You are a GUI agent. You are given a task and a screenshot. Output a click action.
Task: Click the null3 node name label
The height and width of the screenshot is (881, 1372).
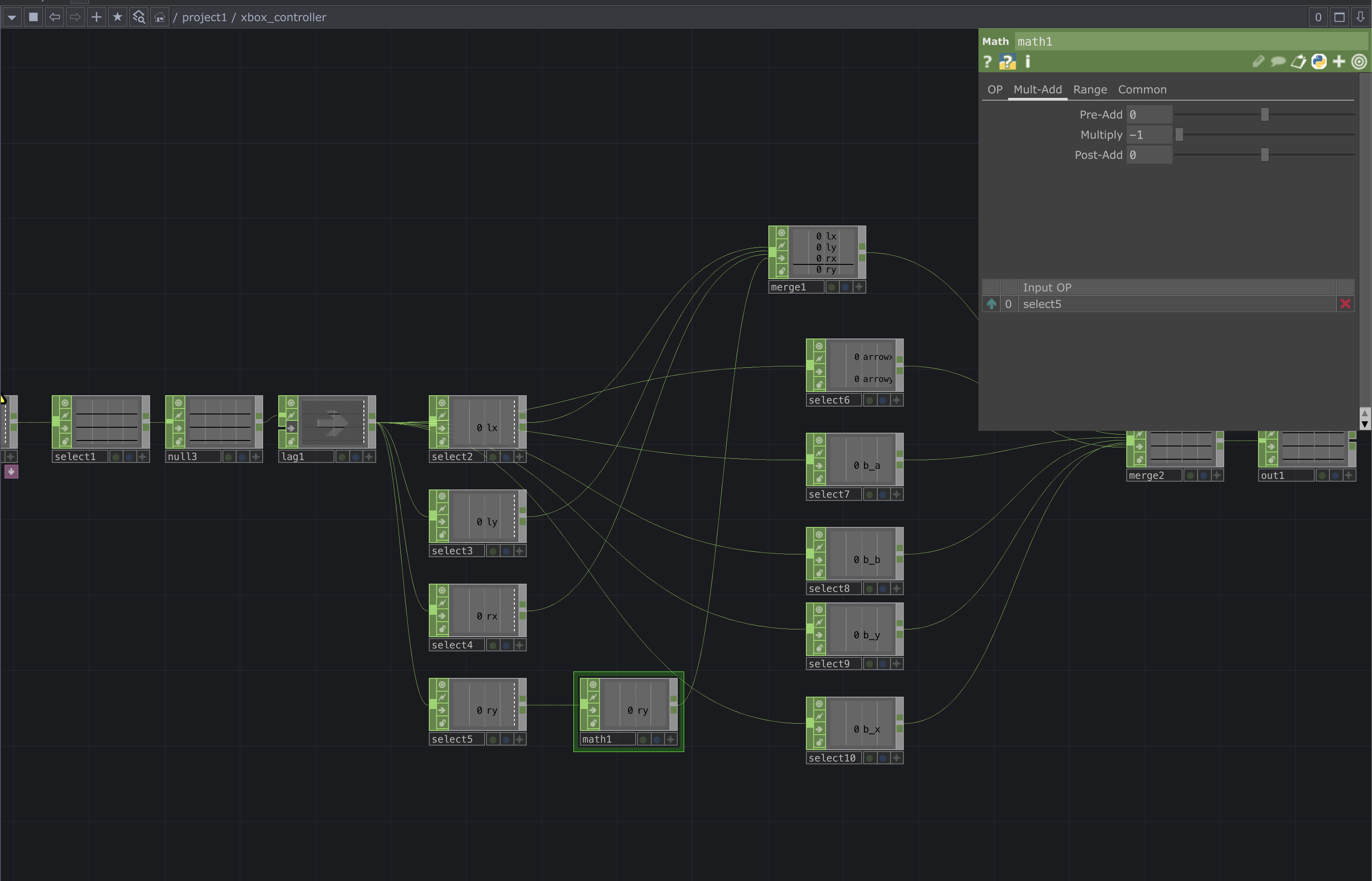192,457
